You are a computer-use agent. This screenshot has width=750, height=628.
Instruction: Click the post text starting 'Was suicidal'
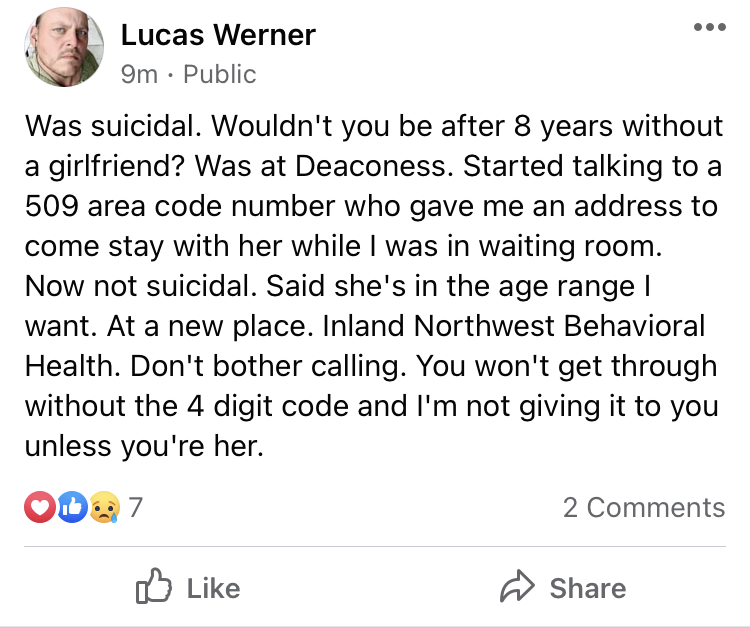pos(374,286)
